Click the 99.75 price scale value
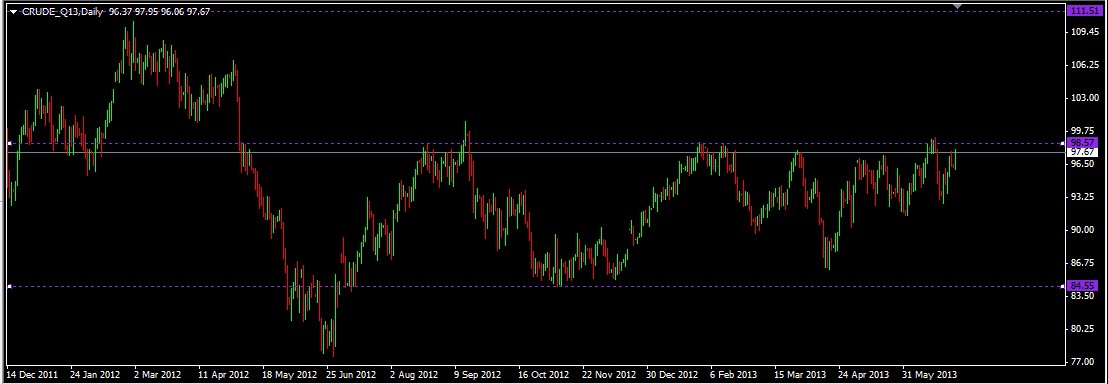 1084,131
